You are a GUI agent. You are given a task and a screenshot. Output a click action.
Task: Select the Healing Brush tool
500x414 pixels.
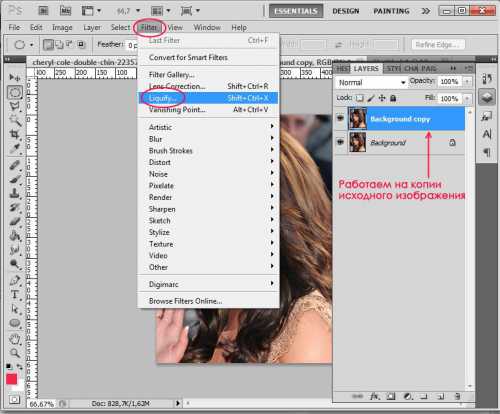(x=15, y=165)
